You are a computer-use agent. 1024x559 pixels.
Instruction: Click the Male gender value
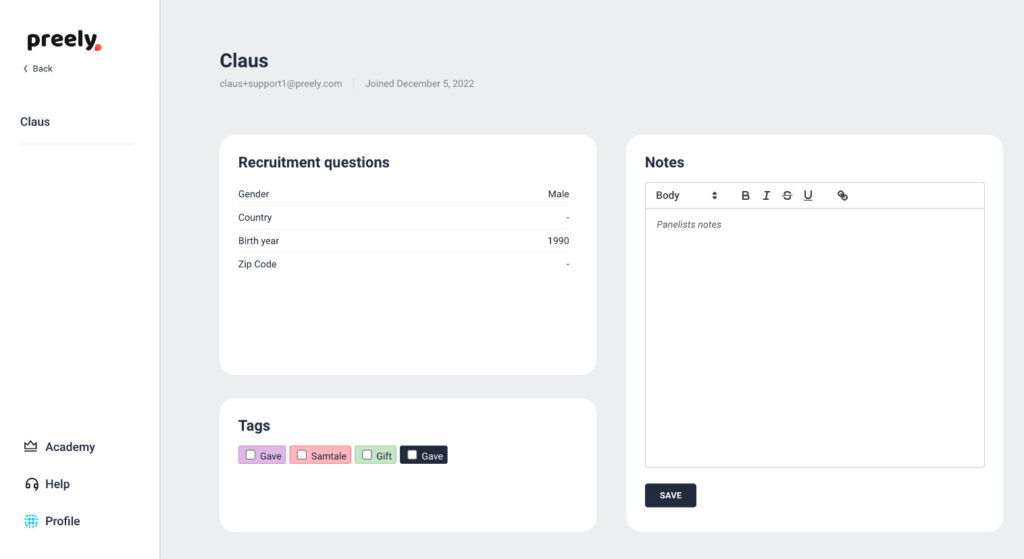click(x=558, y=194)
